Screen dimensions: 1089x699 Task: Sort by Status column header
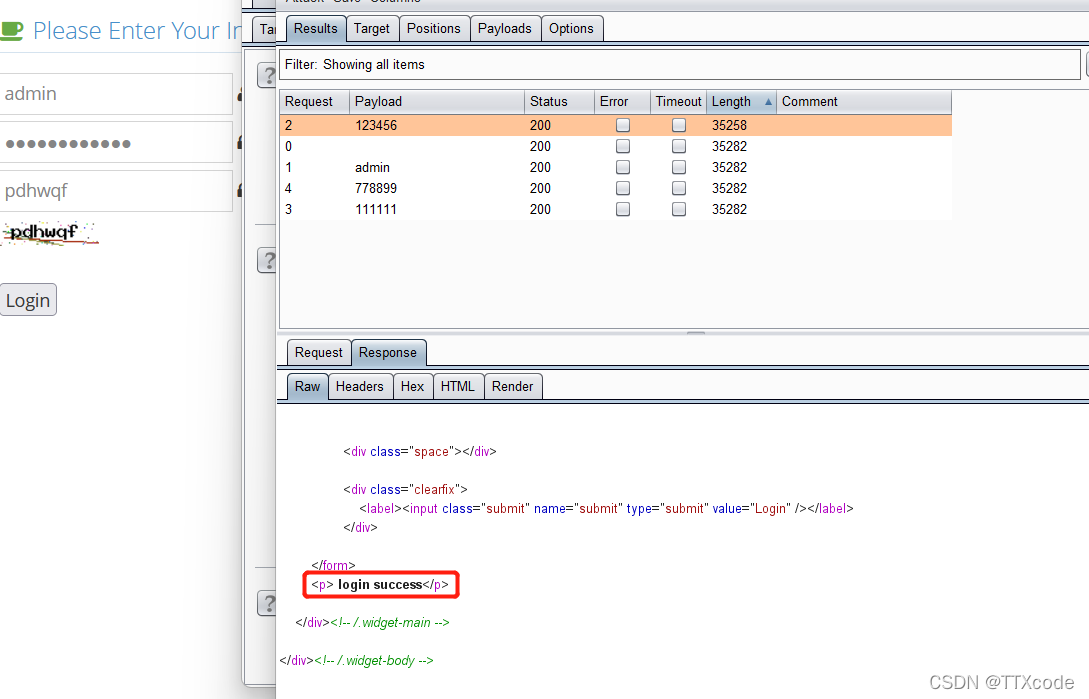(x=559, y=101)
